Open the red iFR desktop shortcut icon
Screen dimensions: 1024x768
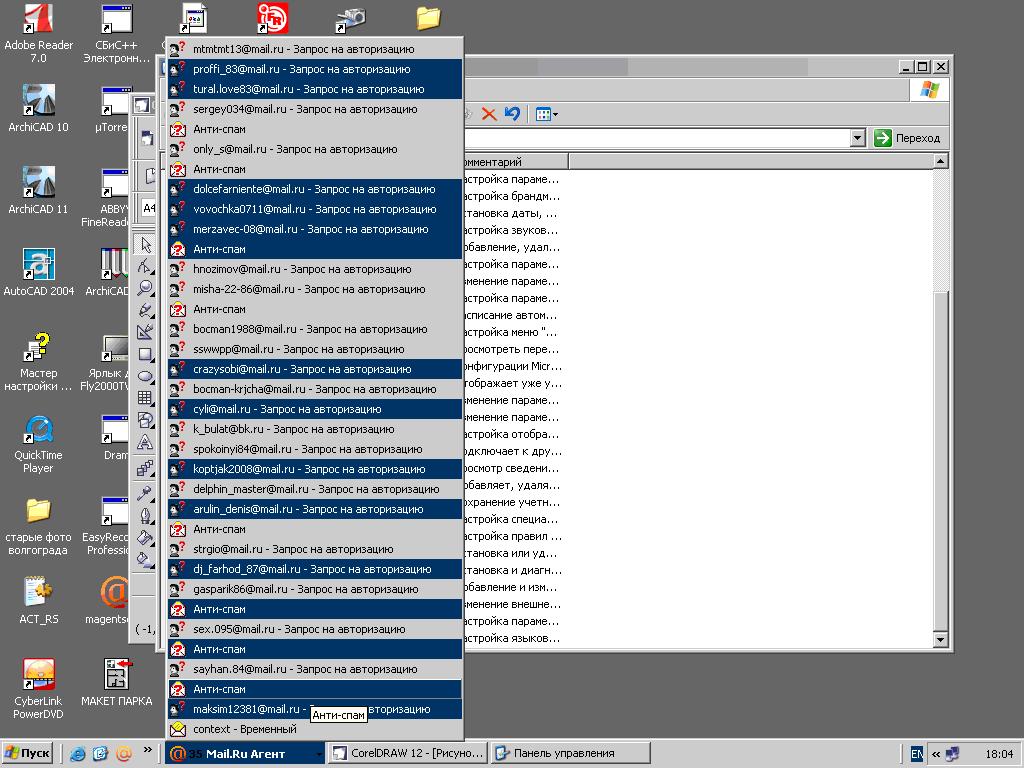pyautogui.click(x=272, y=18)
